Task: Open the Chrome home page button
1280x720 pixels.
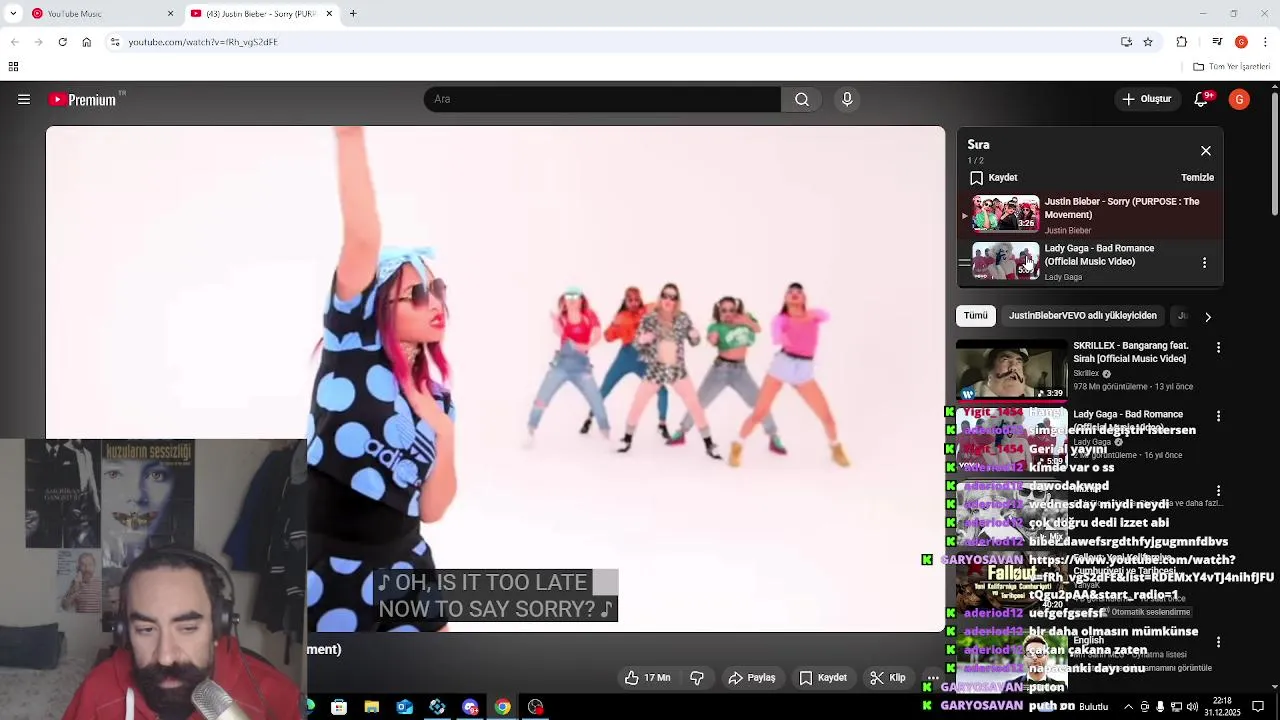Action: (86, 42)
